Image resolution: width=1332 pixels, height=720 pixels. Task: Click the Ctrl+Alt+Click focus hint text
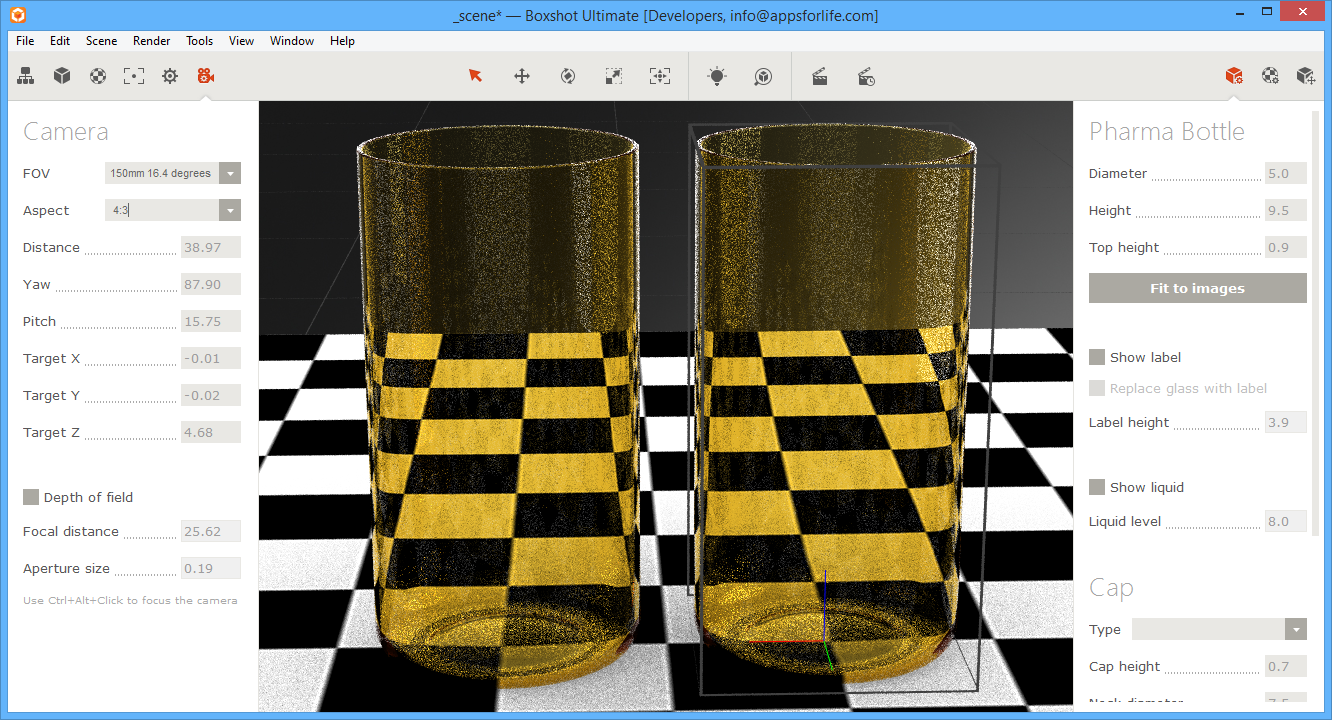pos(130,601)
